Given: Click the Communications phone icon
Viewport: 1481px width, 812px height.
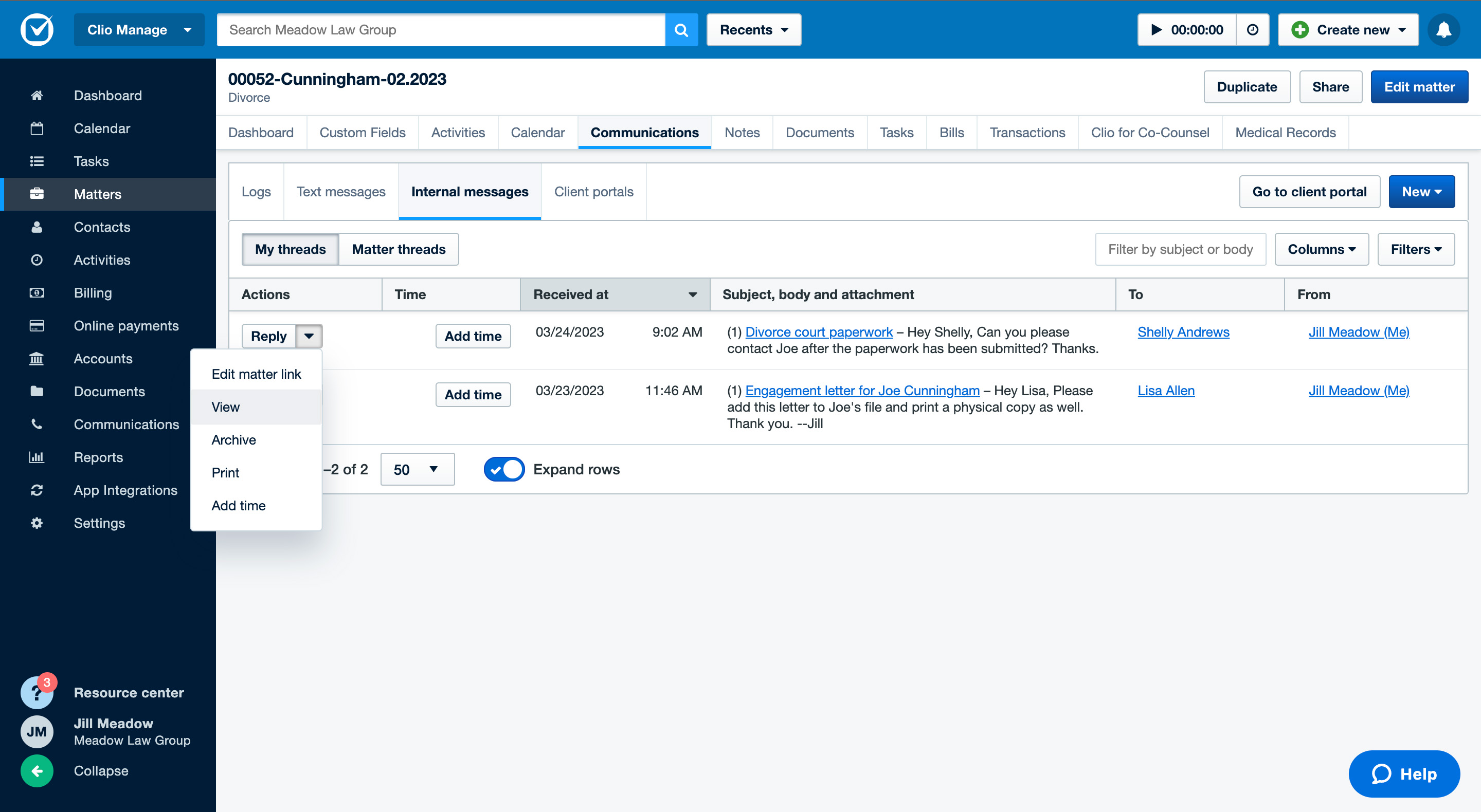Looking at the screenshot, I should click(37, 424).
